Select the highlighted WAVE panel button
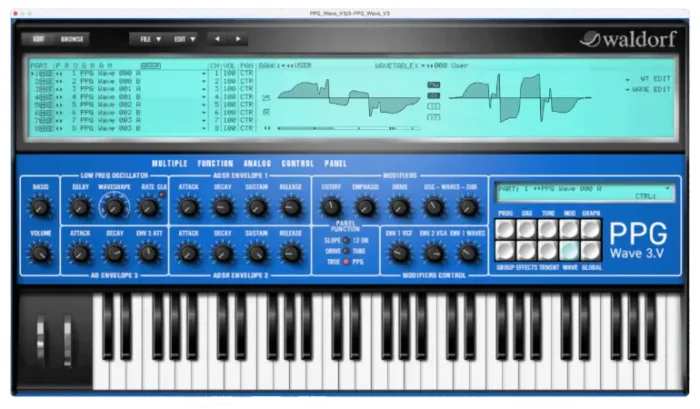 (569, 253)
